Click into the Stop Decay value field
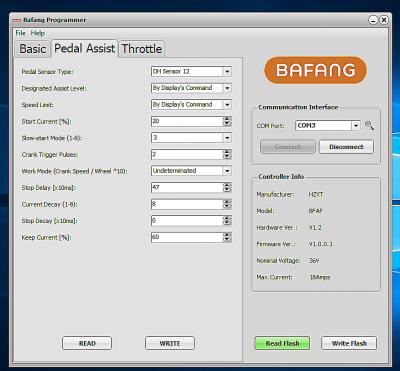Screen dimensions: 400x371 pyautogui.click(x=187, y=221)
